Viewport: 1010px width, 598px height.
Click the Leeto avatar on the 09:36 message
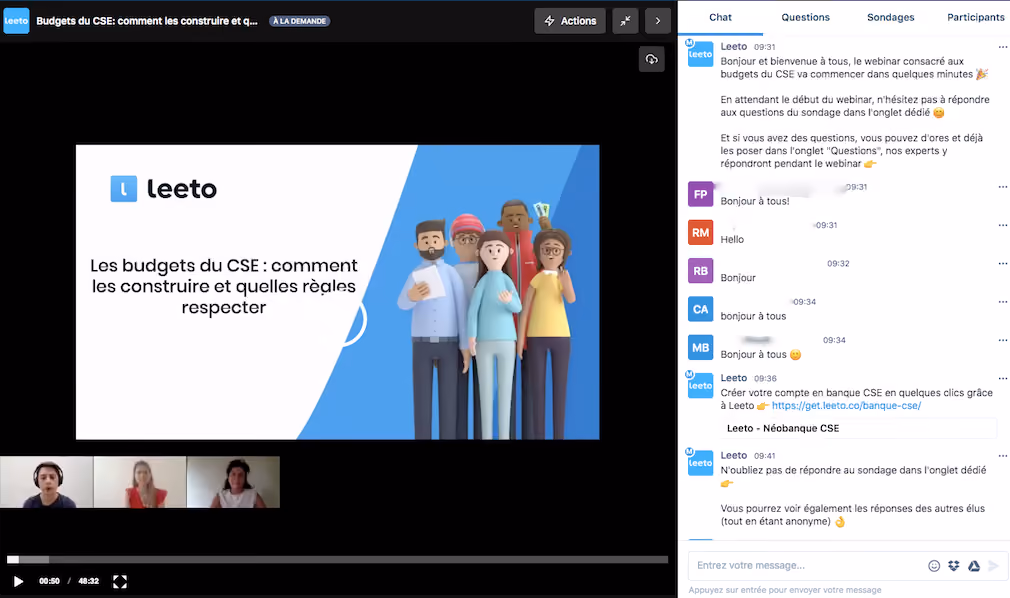700,385
